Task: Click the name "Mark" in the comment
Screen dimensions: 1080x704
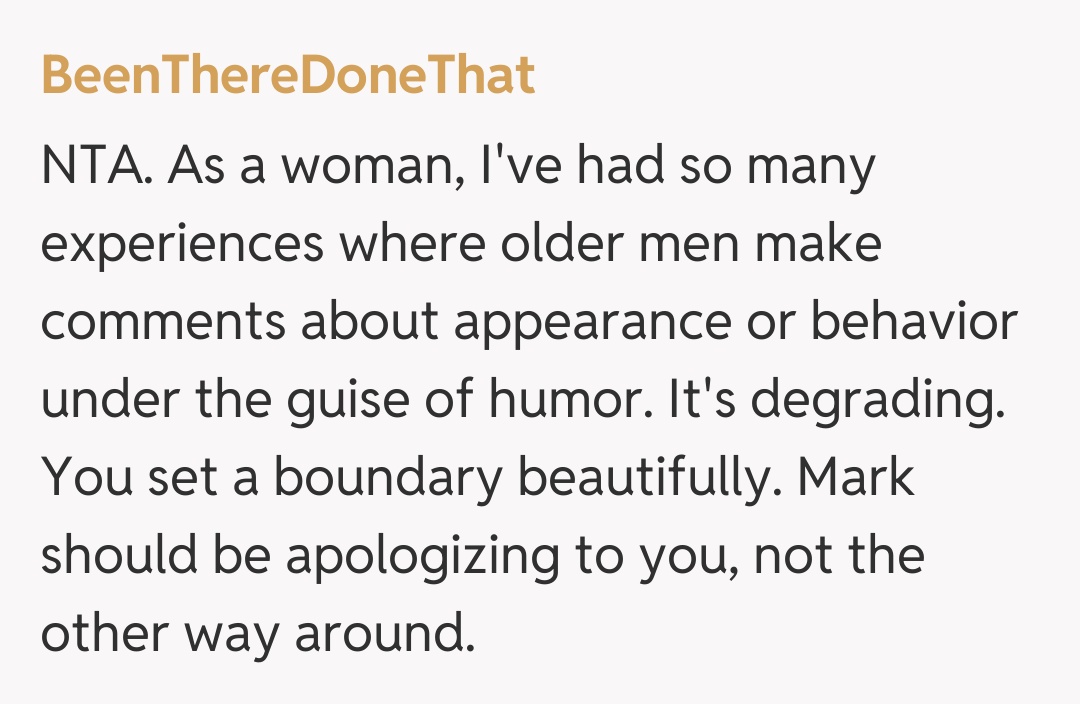Action: 856,478
